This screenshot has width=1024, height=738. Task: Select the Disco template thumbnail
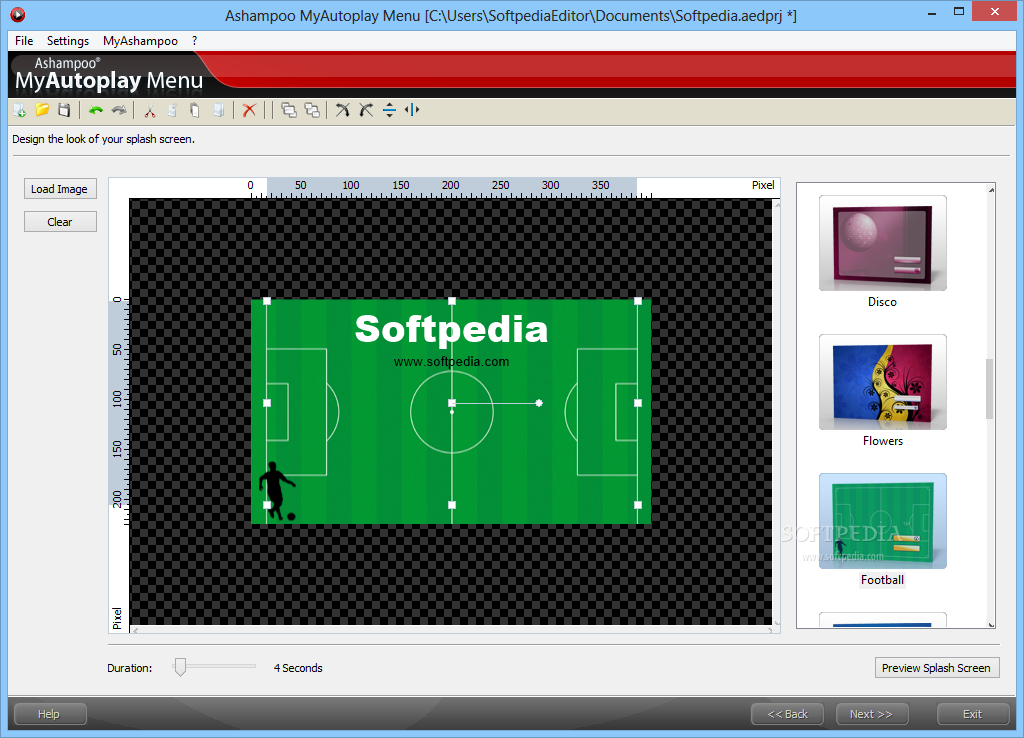pos(882,243)
